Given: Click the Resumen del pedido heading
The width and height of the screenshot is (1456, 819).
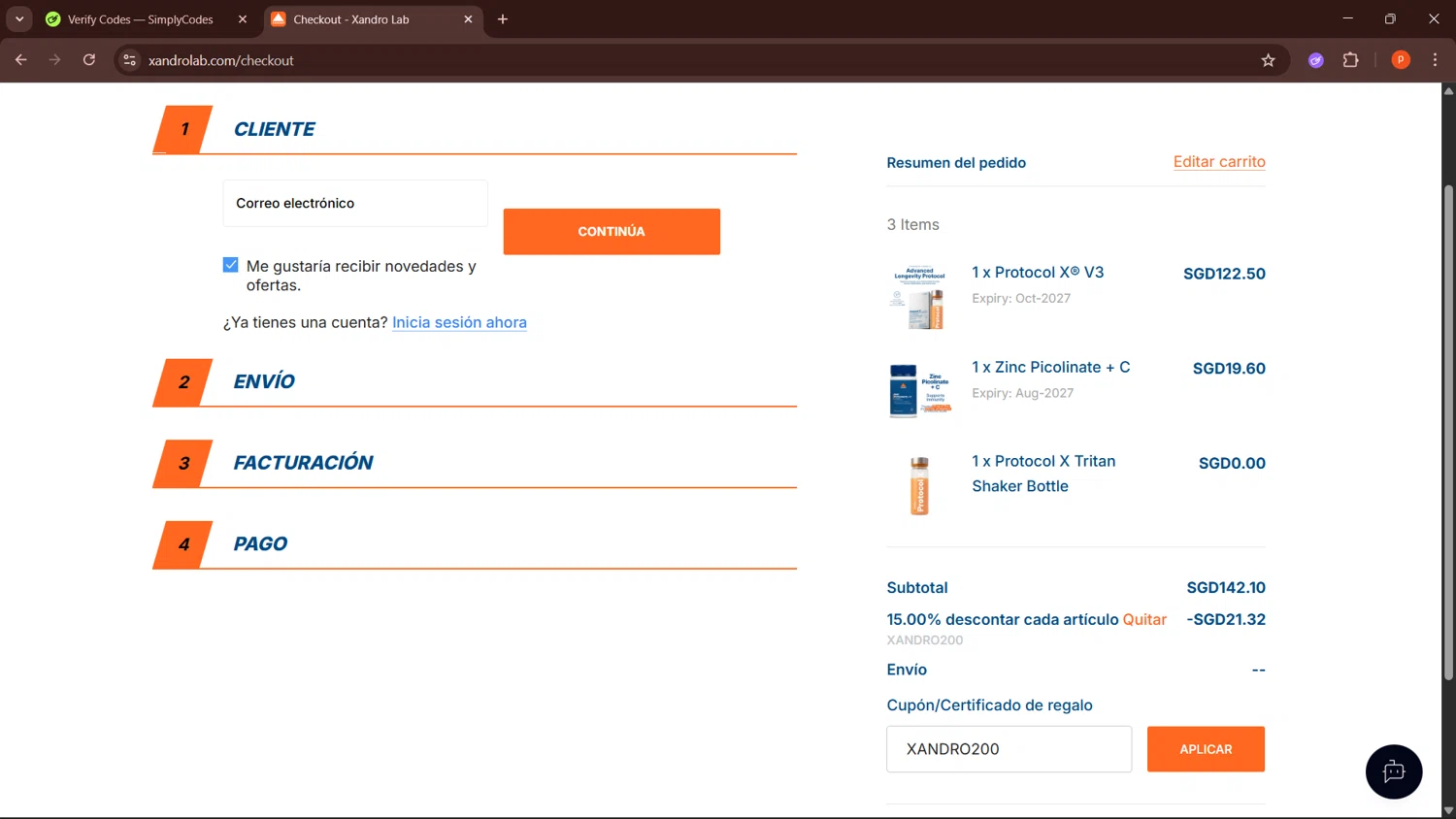Looking at the screenshot, I should [x=956, y=163].
